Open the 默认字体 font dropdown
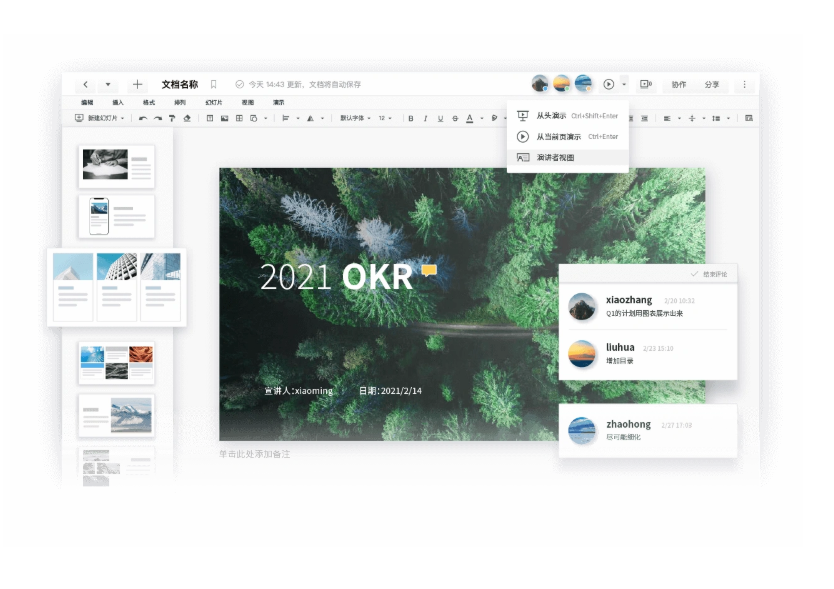Viewport: 834px width, 589px height. pyautogui.click(x=355, y=118)
